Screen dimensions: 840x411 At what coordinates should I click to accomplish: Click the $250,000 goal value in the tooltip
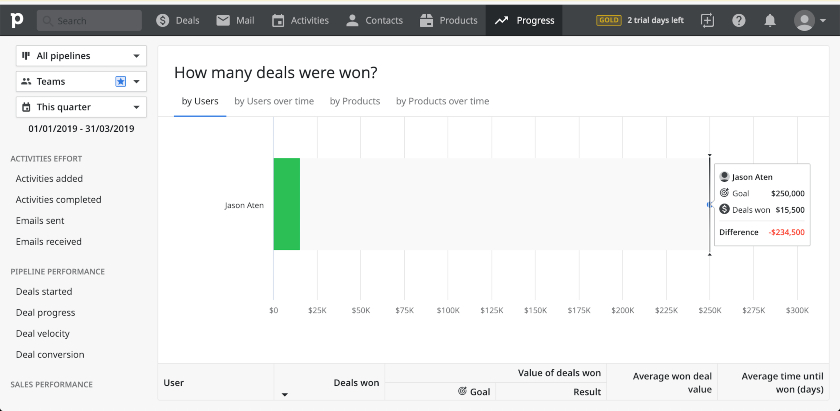click(x=788, y=193)
